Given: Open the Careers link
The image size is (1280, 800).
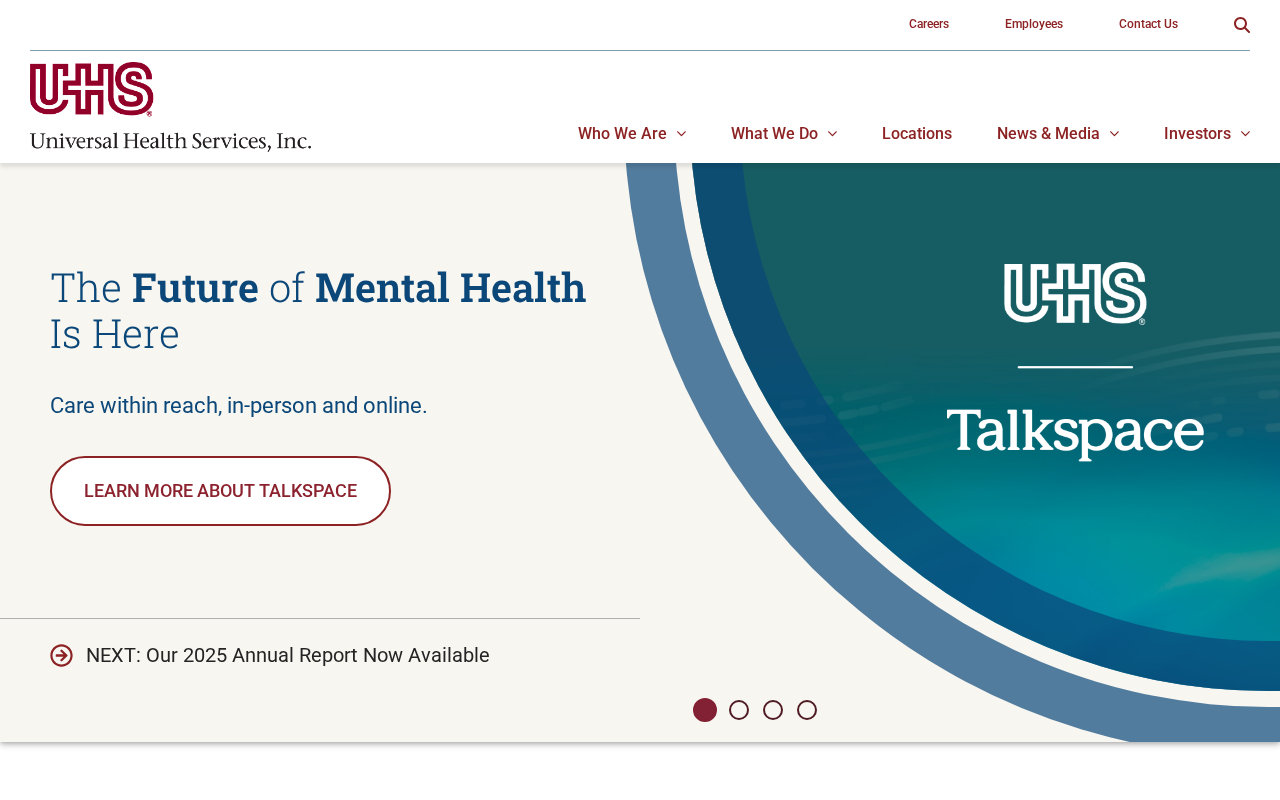Looking at the screenshot, I should (929, 24).
